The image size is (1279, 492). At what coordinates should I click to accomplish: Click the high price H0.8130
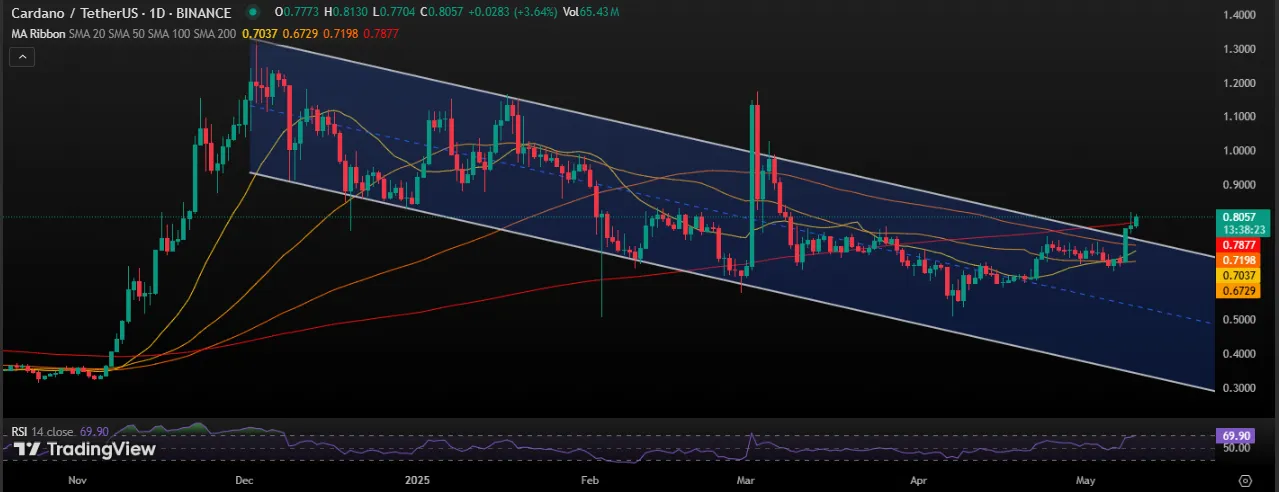pyautogui.click(x=345, y=12)
